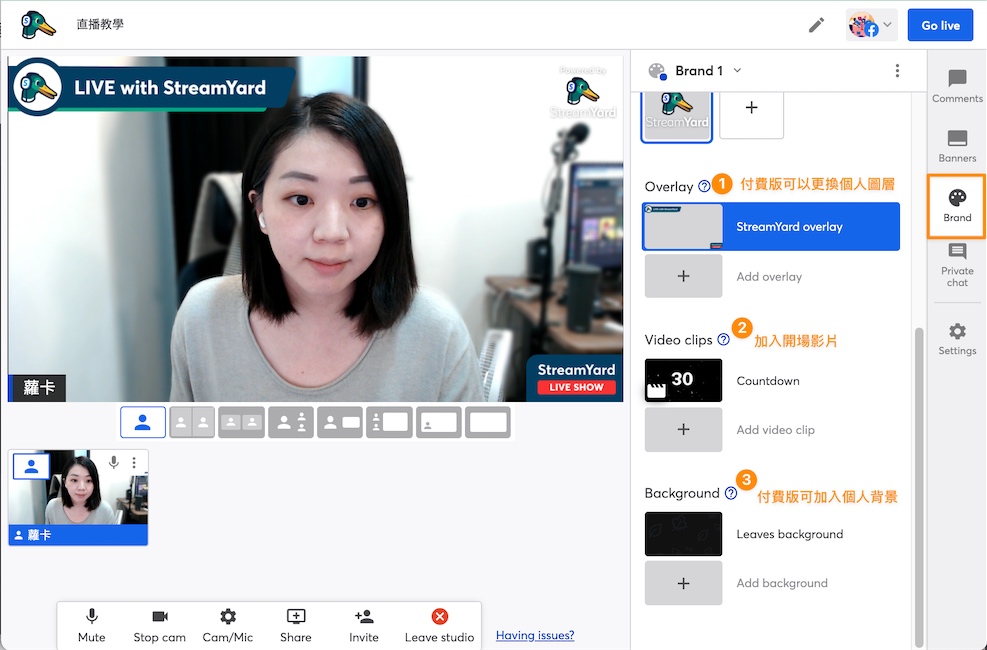Click the Go live button

pyautogui.click(x=940, y=25)
